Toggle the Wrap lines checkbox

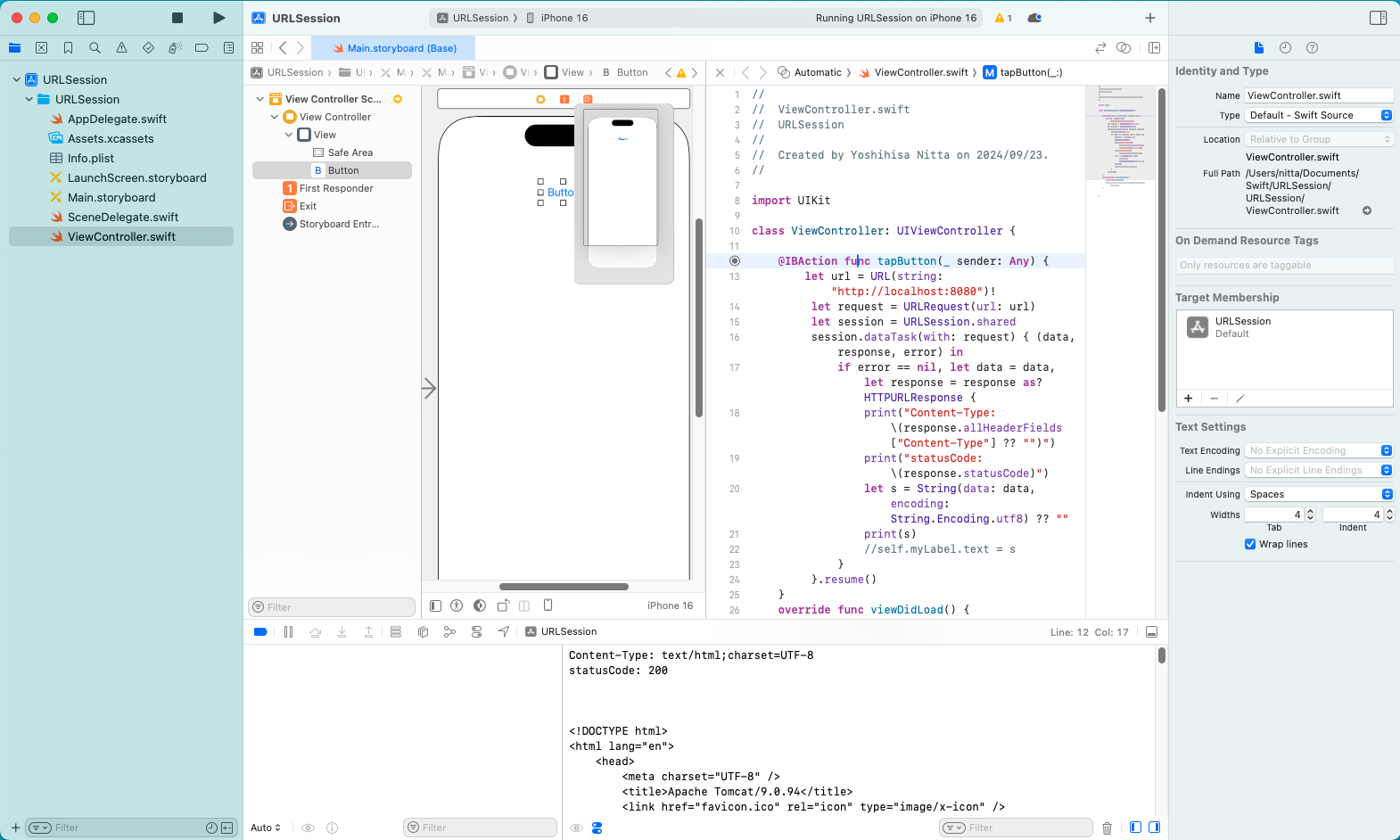click(x=1250, y=544)
